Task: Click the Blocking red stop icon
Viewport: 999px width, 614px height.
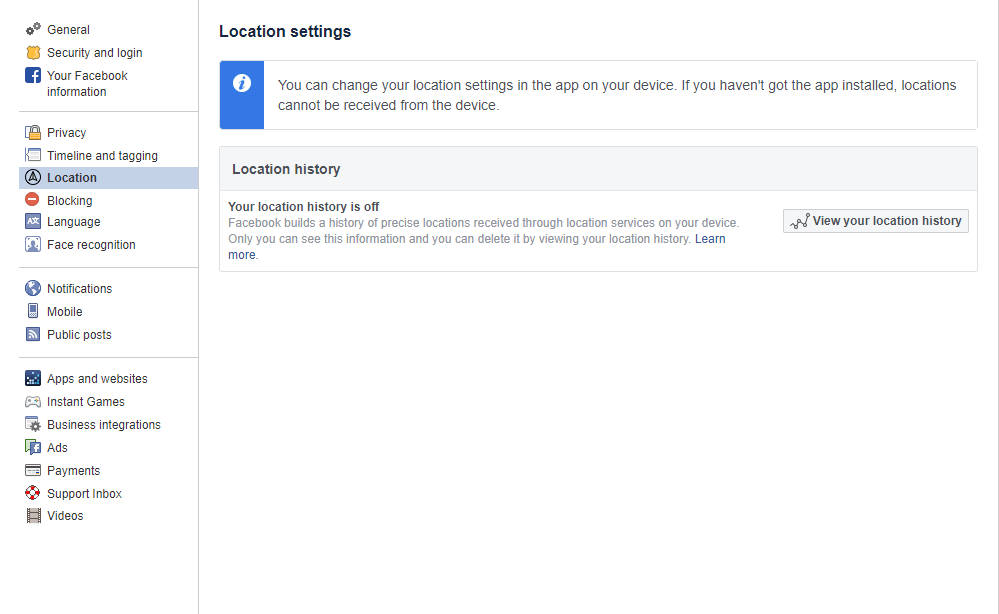Action: [33, 201]
